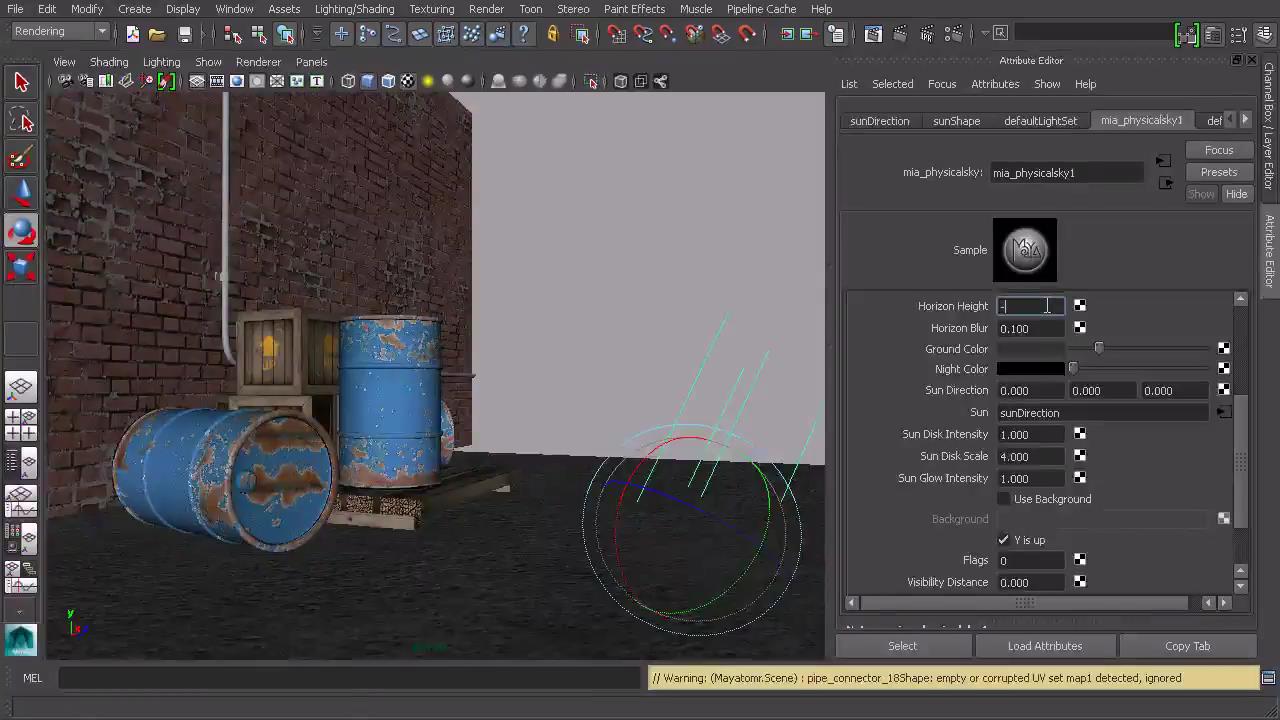This screenshot has height=720, width=1280.
Task: Open the Rendering menu set dropdown
Action: 60,32
